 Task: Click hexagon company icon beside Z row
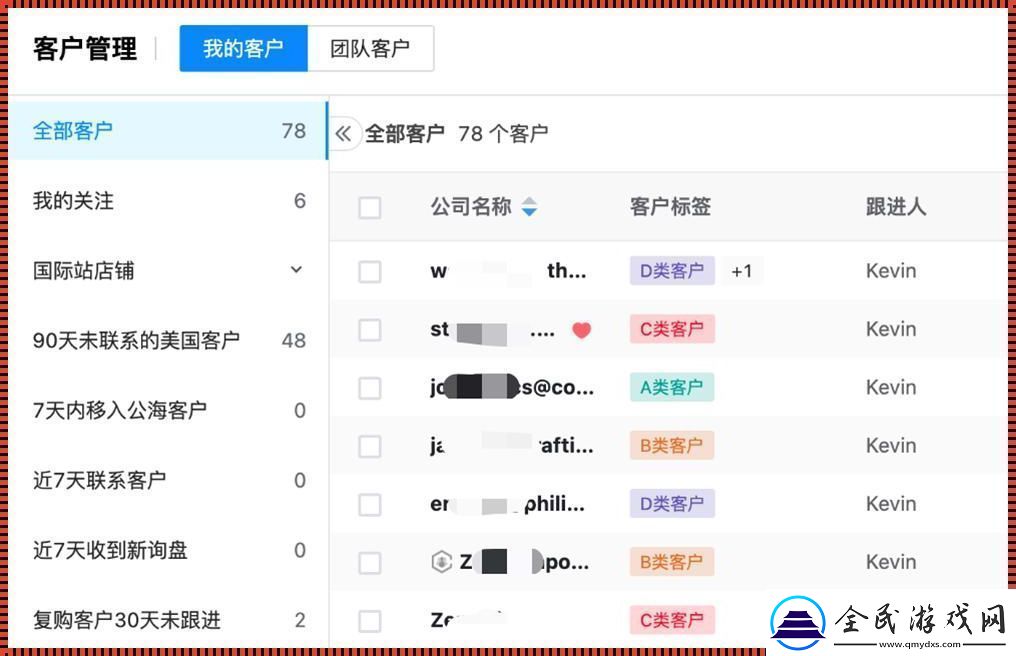442,561
